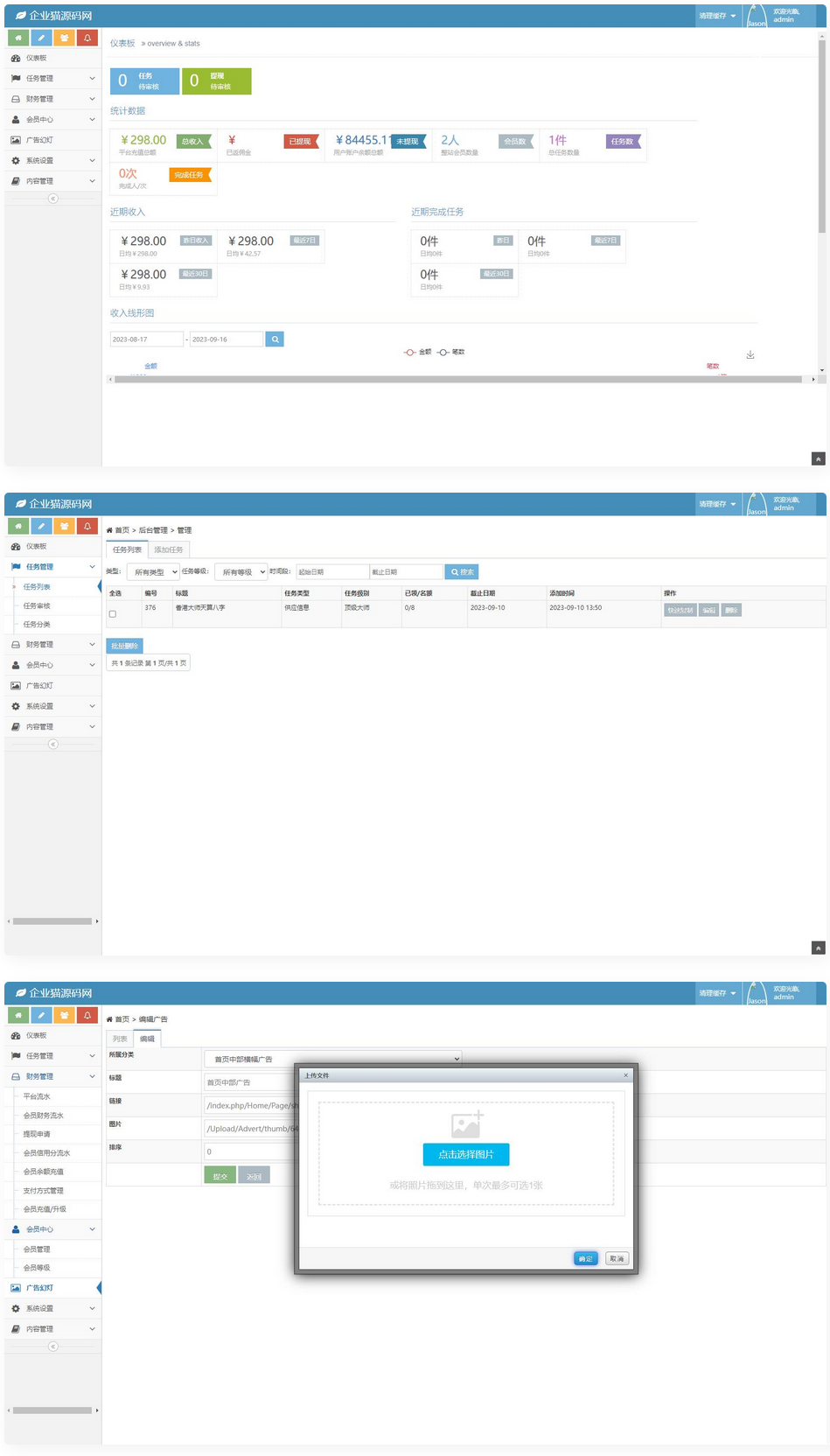This screenshot has height=1456, width=830.
Task: Close the 上传文件 dialog with the X
Action: [x=625, y=1075]
